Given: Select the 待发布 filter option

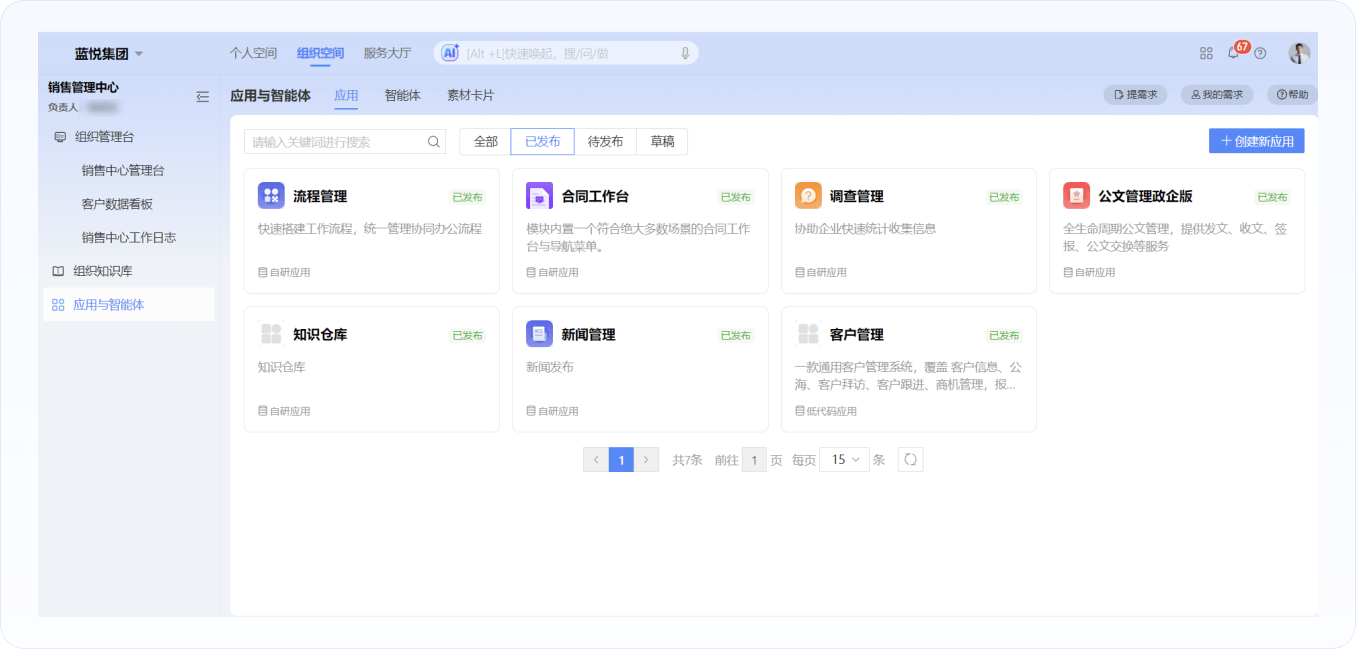Looking at the screenshot, I should (x=605, y=142).
